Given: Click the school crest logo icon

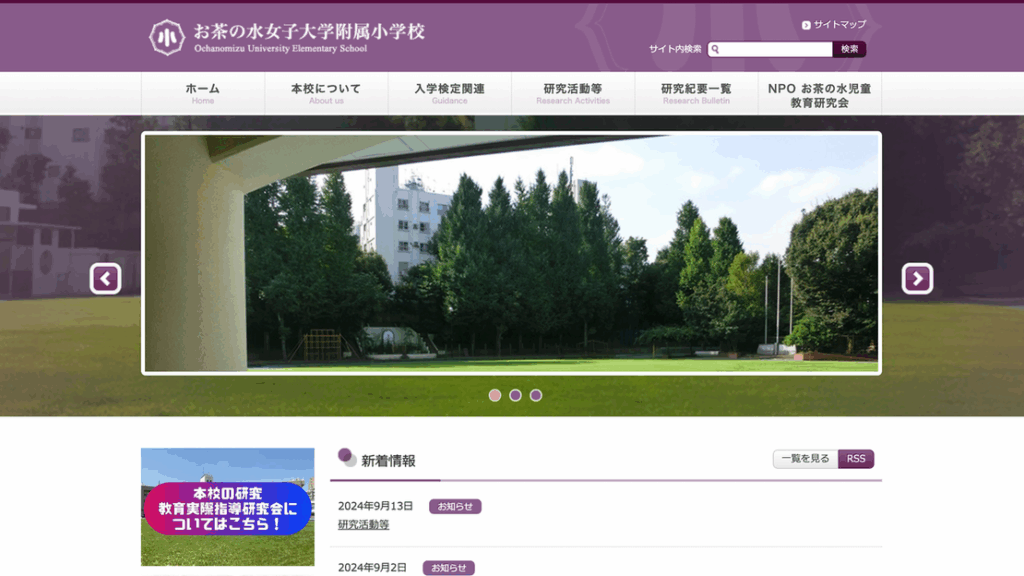Looking at the screenshot, I should (x=167, y=37).
